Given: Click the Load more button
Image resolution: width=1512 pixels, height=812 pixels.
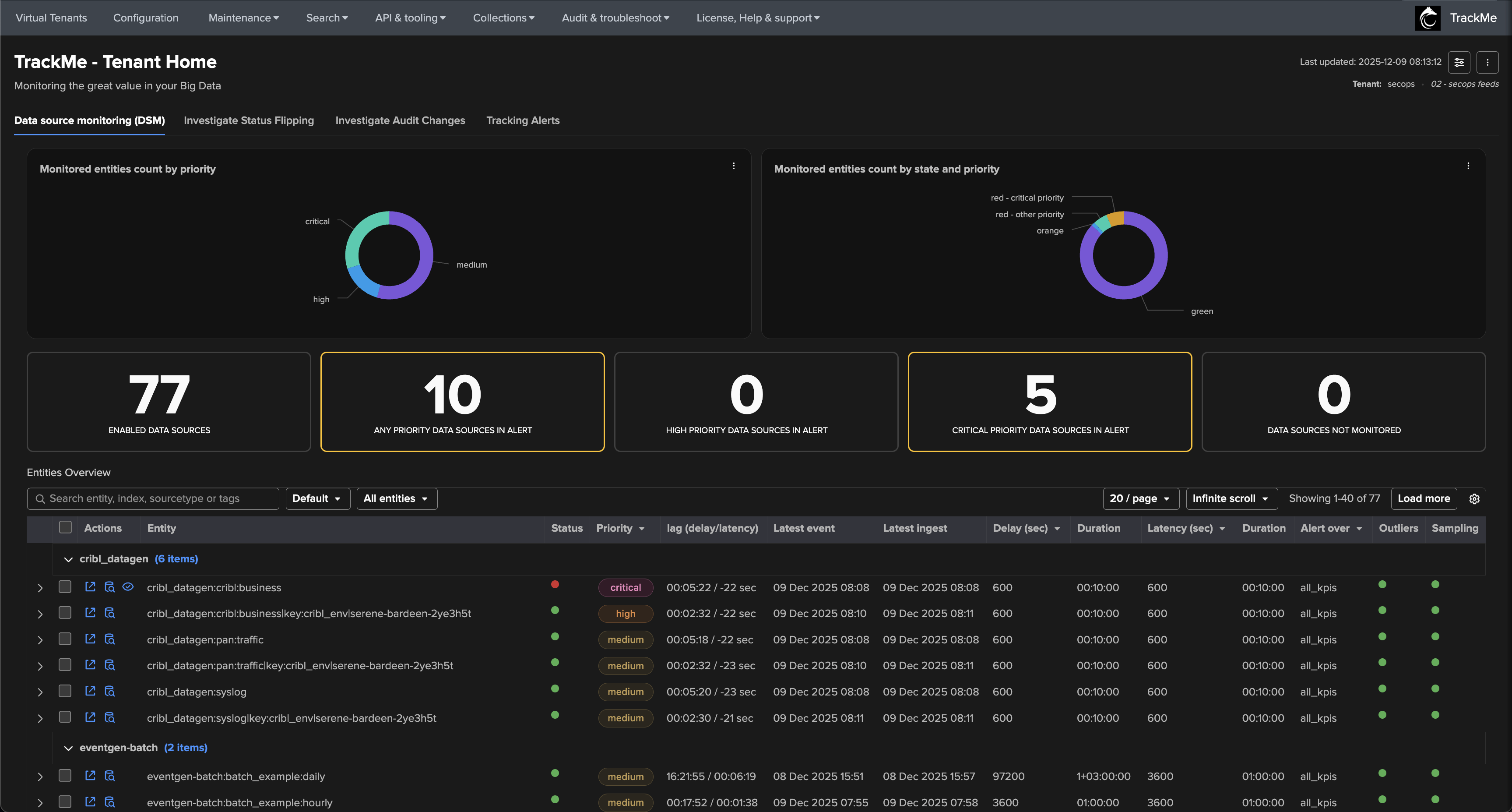Looking at the screenshot, I should (1424, 498).
